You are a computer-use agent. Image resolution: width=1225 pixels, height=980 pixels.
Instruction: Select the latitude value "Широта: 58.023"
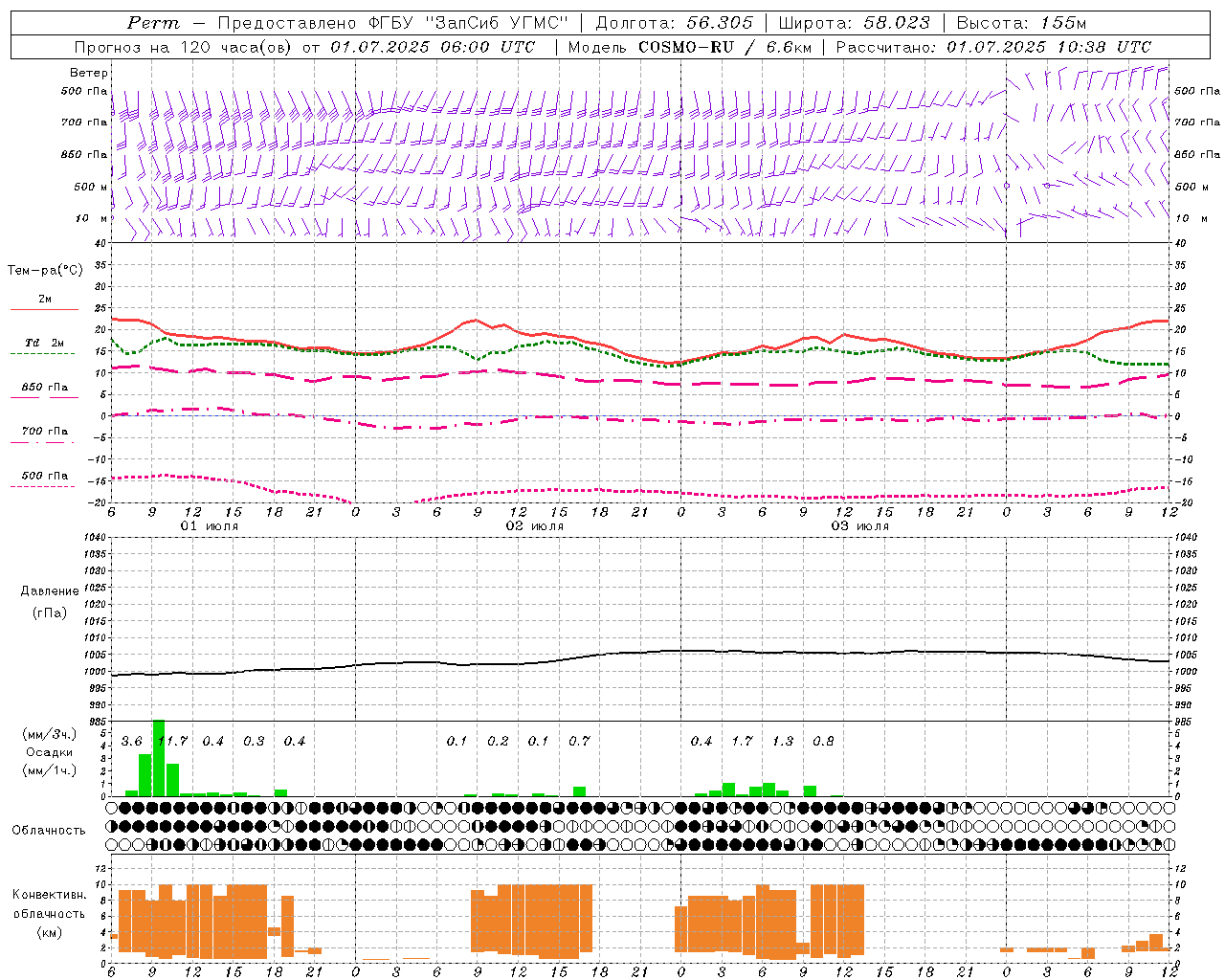click(854, 23)
